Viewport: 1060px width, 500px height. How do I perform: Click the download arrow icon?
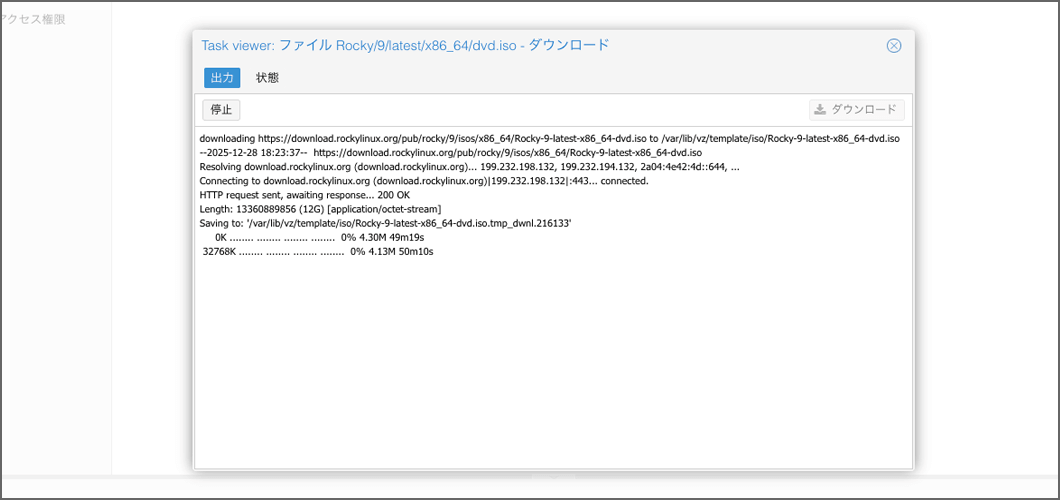click(820, 110)
